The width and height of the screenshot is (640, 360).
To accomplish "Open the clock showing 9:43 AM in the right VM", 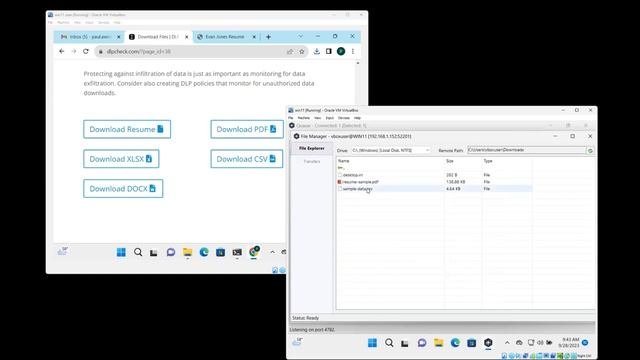I will [570, 342].
